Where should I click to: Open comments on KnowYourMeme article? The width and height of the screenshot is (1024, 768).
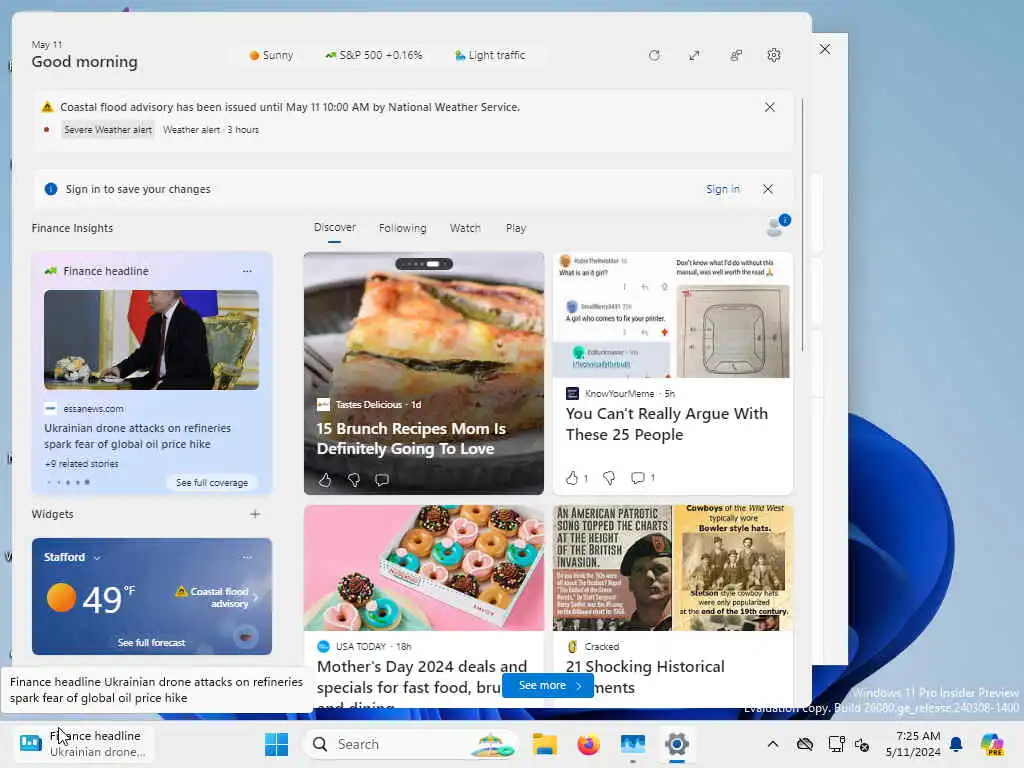(638, 478)
